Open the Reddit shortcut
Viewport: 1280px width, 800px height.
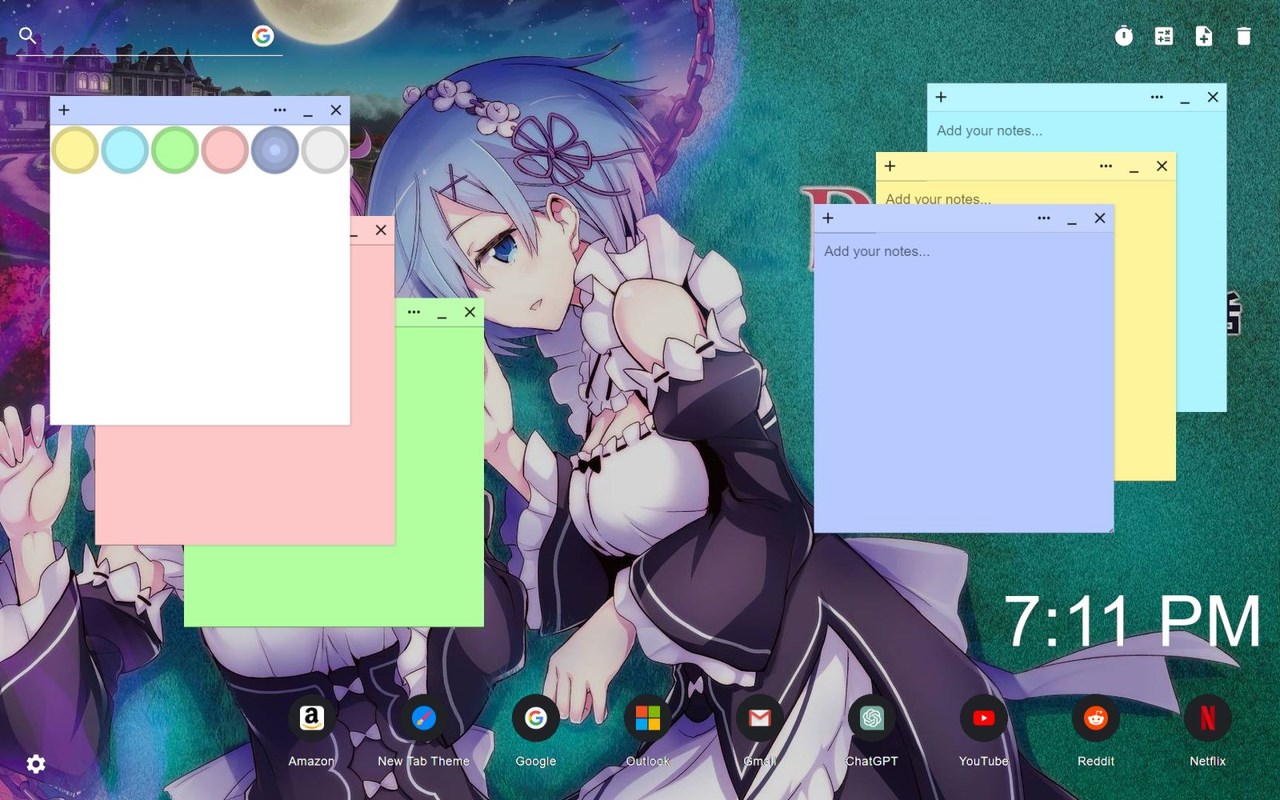click(x=1096, y=718)
